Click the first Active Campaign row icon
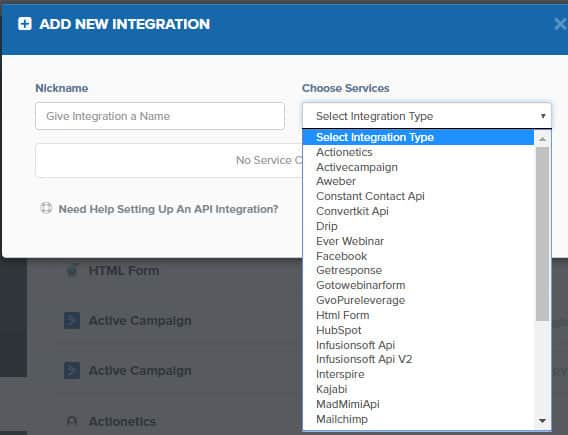Image resolution: width=568 pixels, height=435 pixels. (72, 321)
